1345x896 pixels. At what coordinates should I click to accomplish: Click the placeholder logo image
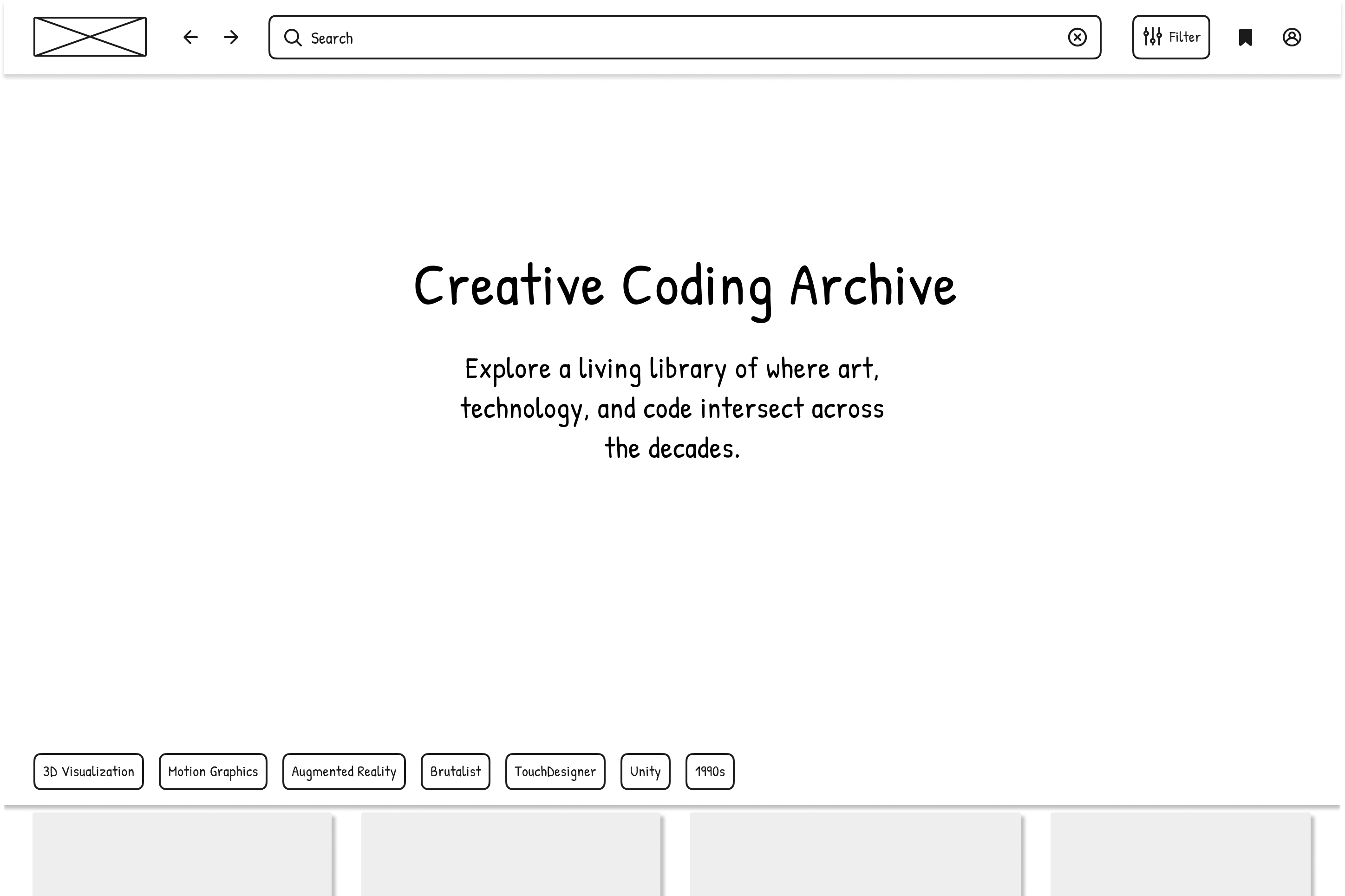tap(90, 37)
